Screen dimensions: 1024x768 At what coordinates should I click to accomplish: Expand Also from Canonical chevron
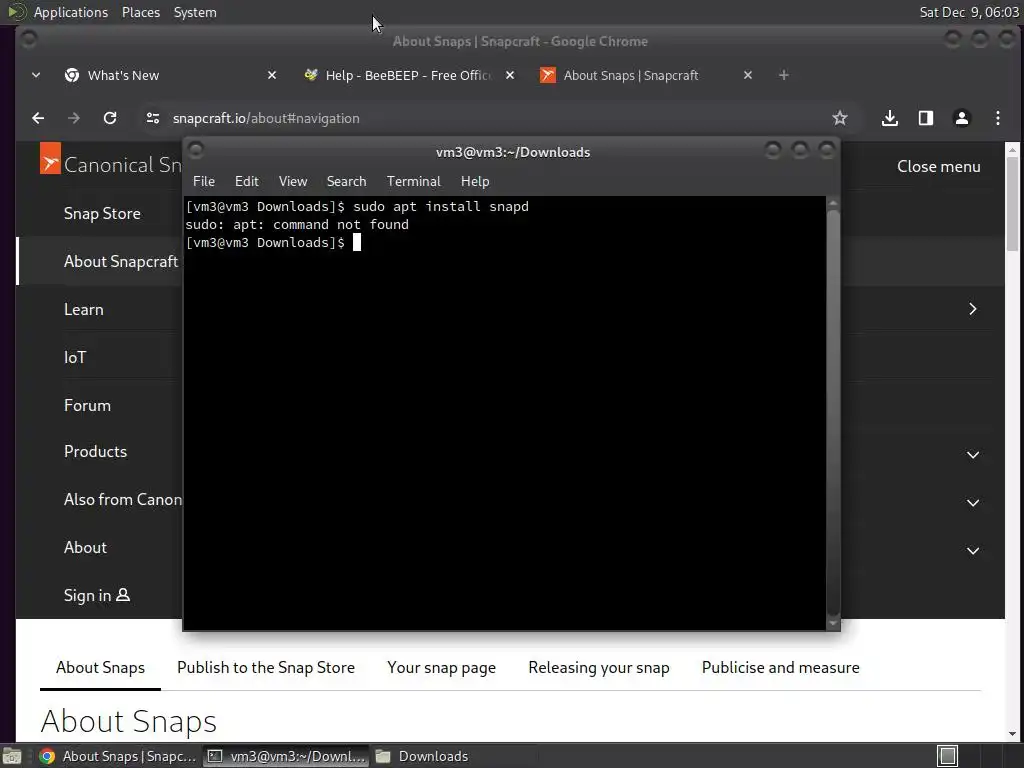click(x=972, y=503)
